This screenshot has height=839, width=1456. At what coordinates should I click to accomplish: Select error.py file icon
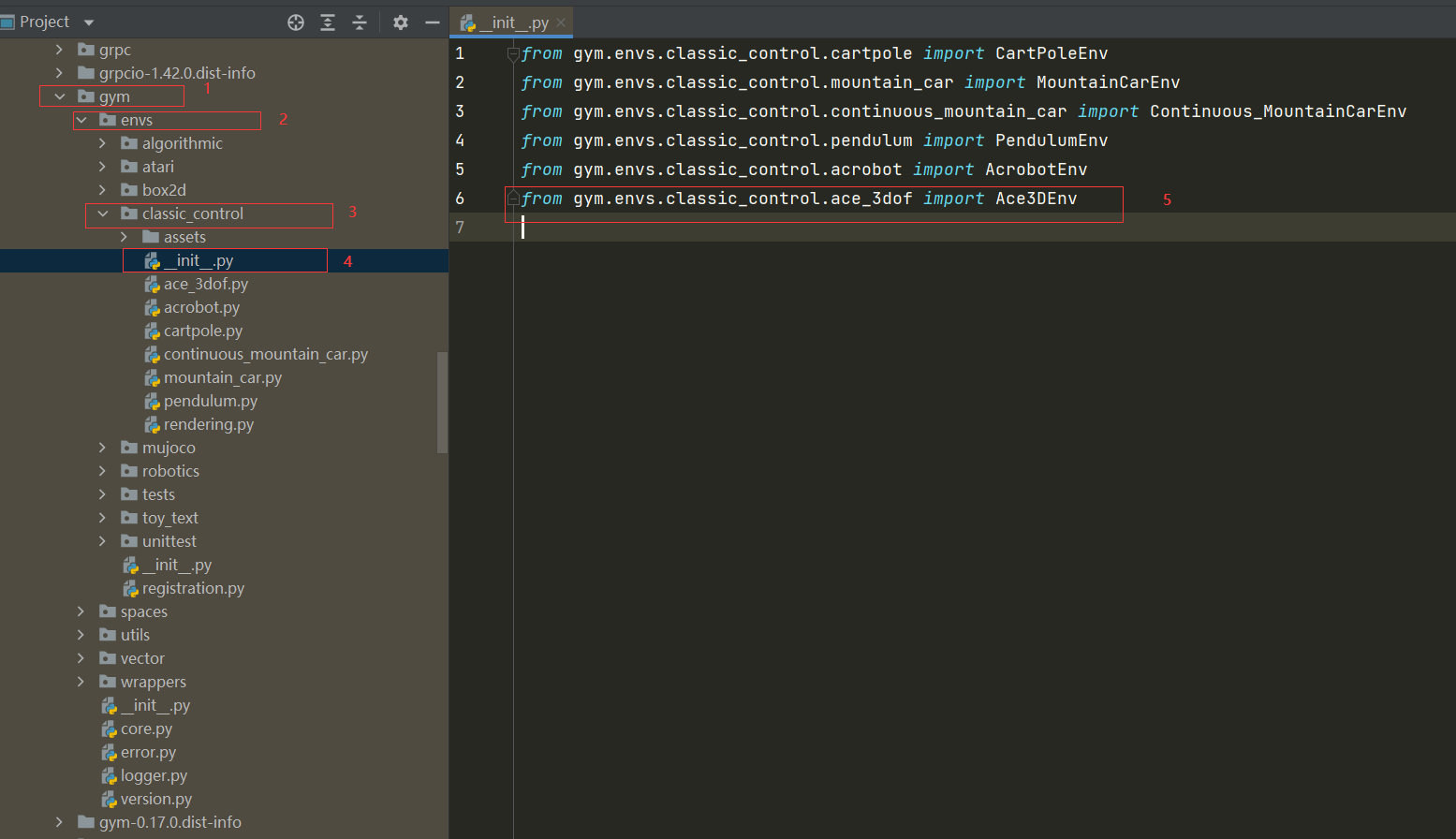click(x=109, y=752)
